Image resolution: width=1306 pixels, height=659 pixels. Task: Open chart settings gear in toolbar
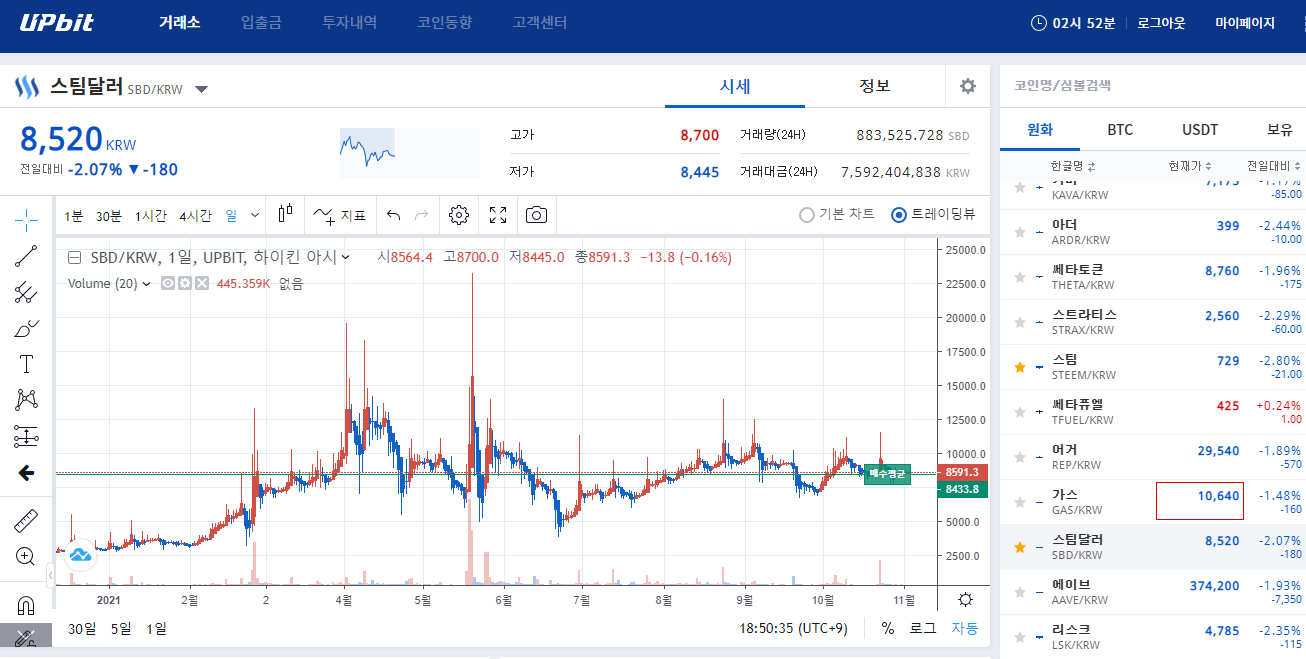tap(459, 215)
